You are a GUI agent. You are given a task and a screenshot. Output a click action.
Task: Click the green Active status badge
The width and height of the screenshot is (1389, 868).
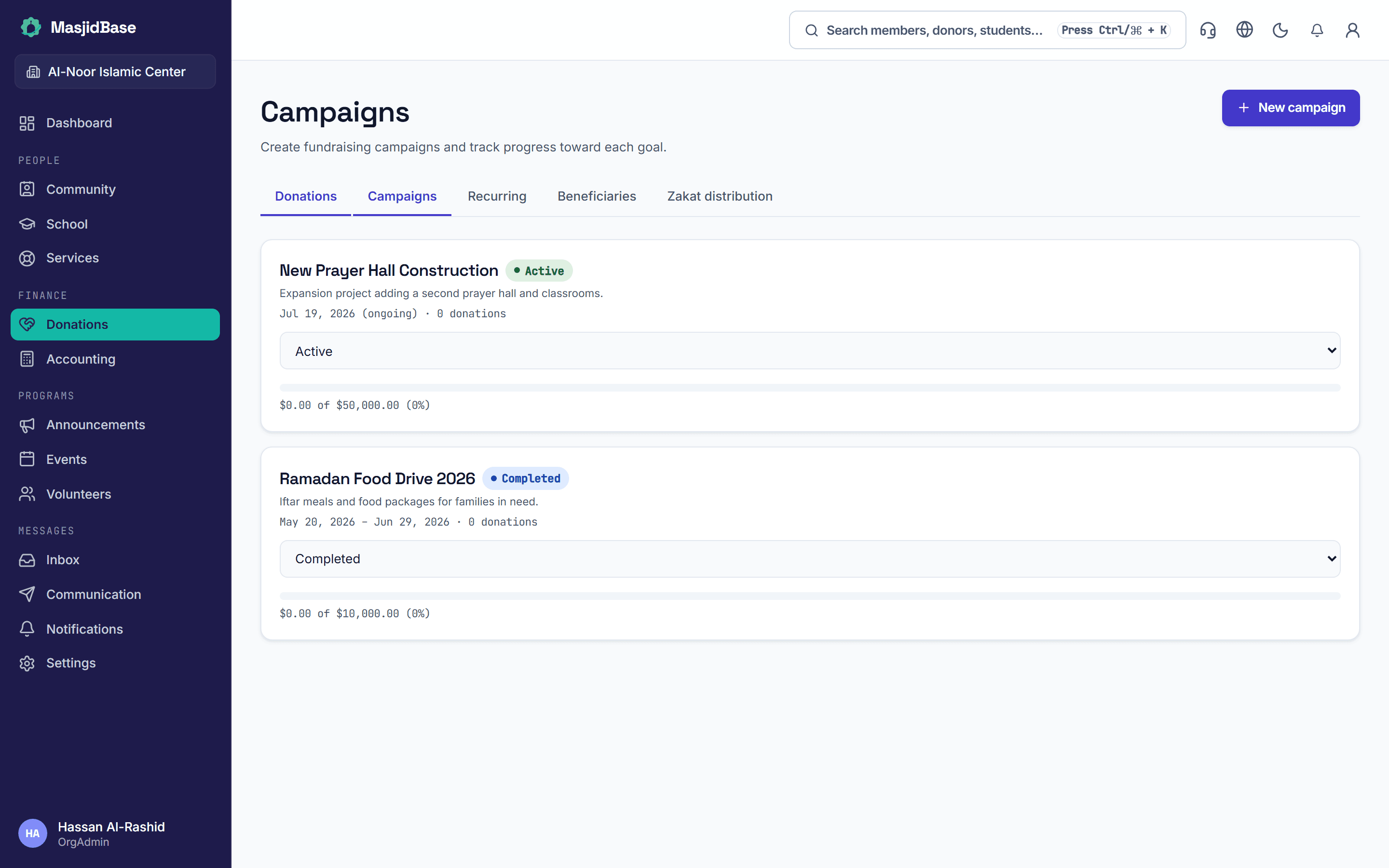[539, 271]
